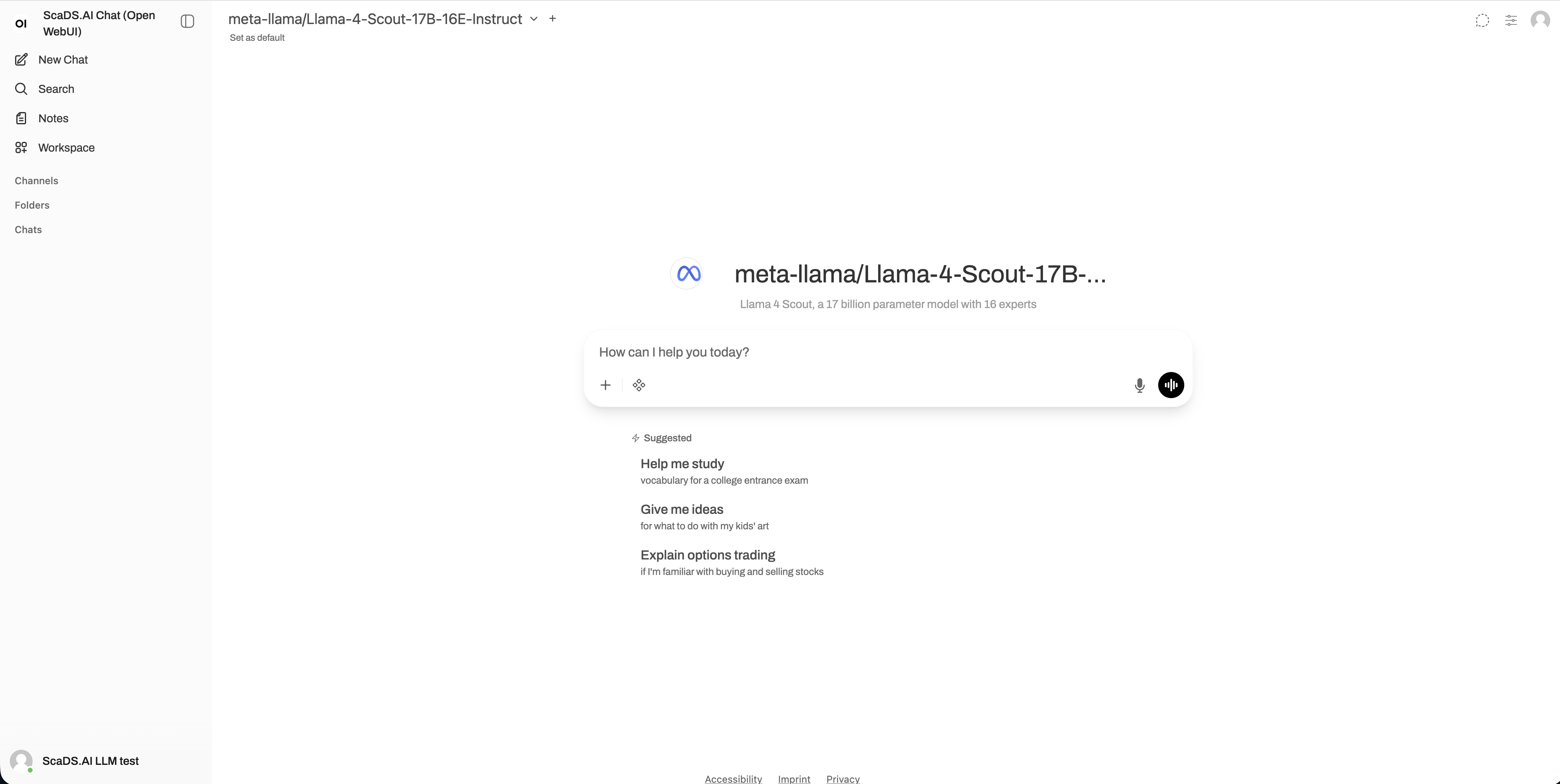Expand the Folders section
Viewport: 1560px width, 784px height.
[x=31, y=205]
